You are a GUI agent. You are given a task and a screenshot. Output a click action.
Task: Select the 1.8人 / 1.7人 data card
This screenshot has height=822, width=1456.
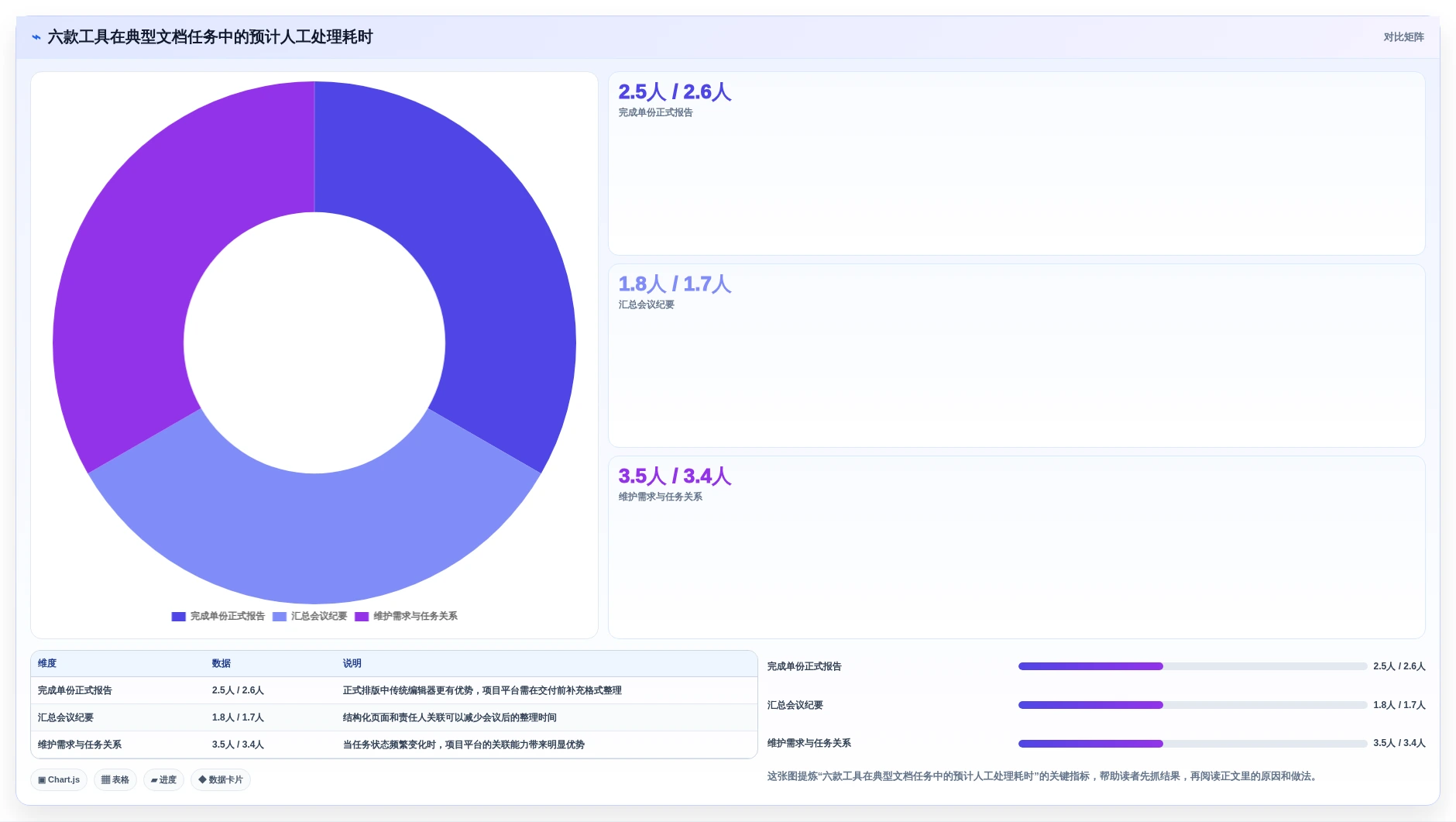click(1016, 356)
